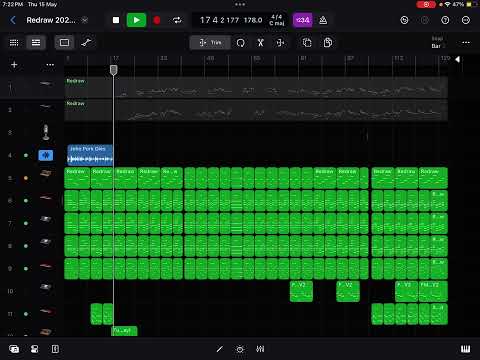Screen dimensions: 480x360
Task: Stop playback with the white square button
Action: coord(116,20)
